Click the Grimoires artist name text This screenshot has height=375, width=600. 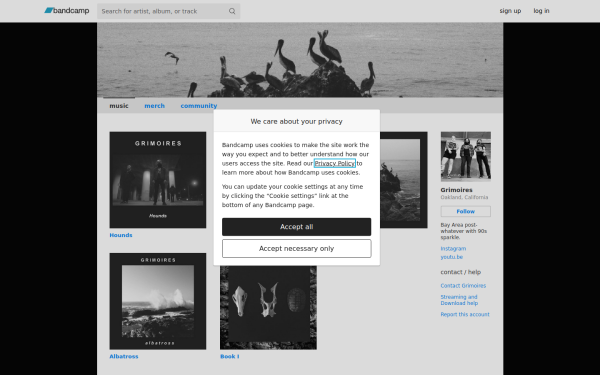[456, 190]
